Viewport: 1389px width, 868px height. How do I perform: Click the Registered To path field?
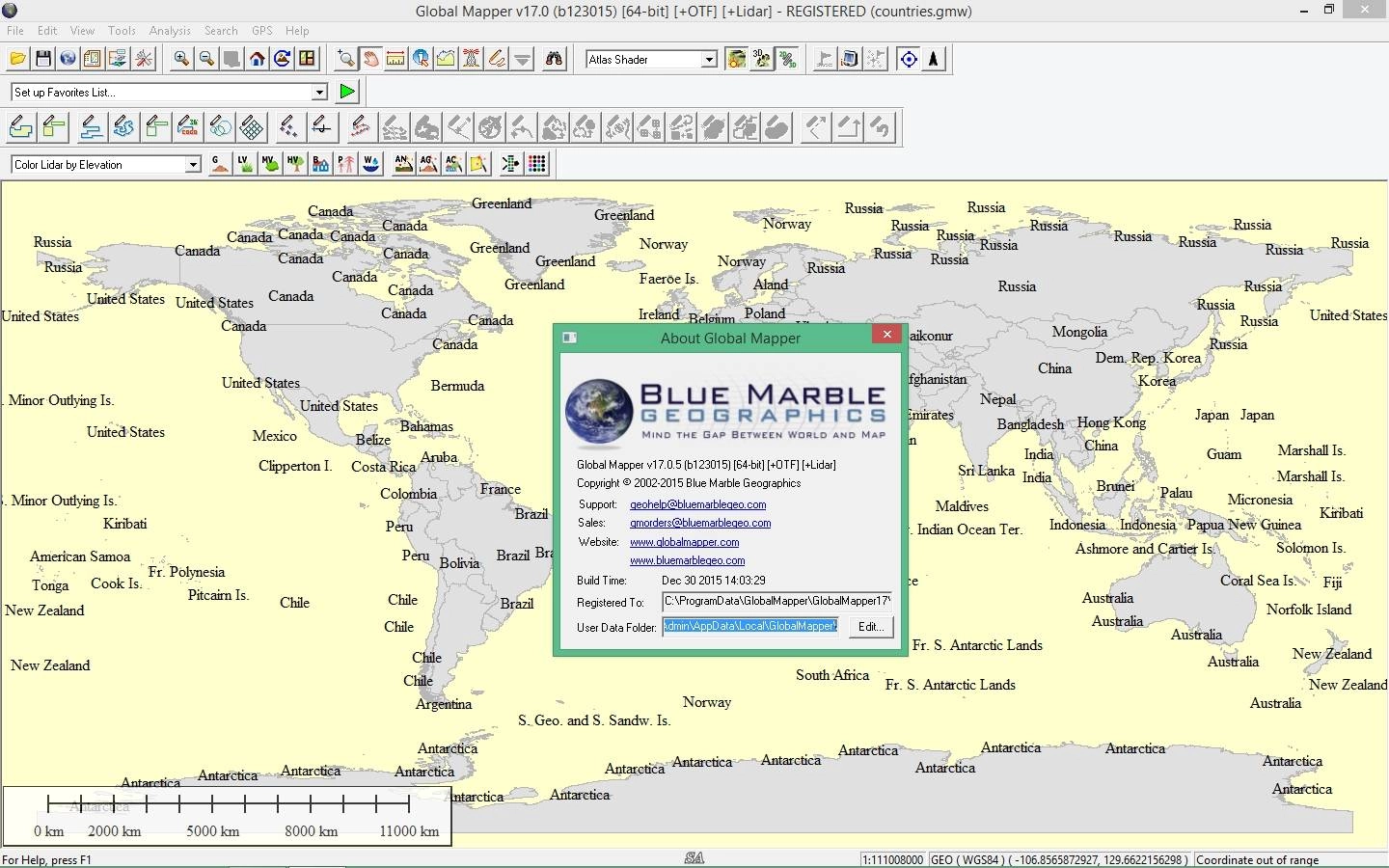[x=776, y=601]
